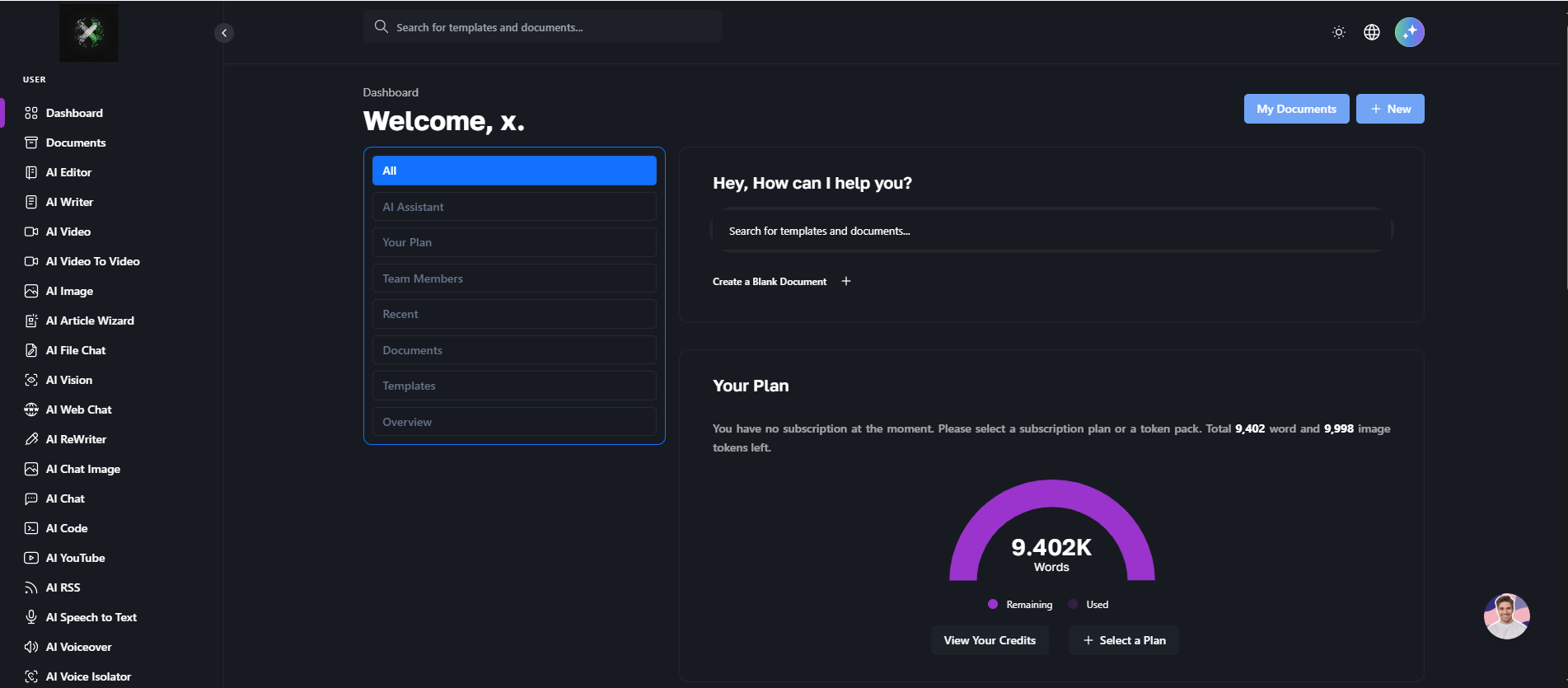Switch to the Team Members tab
Screen dimensions: 1568x688
(514, 278)
